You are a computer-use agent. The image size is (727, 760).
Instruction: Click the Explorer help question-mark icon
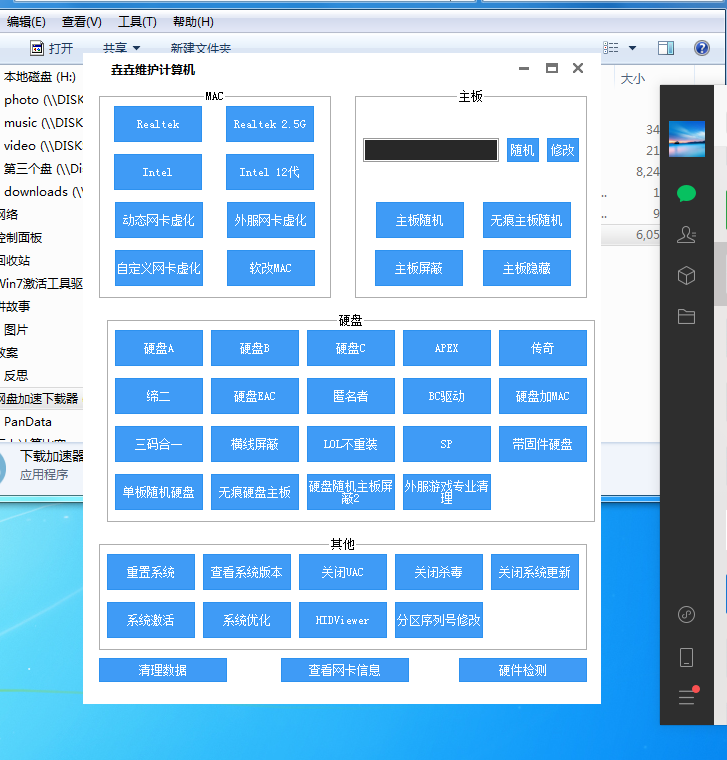702,48
